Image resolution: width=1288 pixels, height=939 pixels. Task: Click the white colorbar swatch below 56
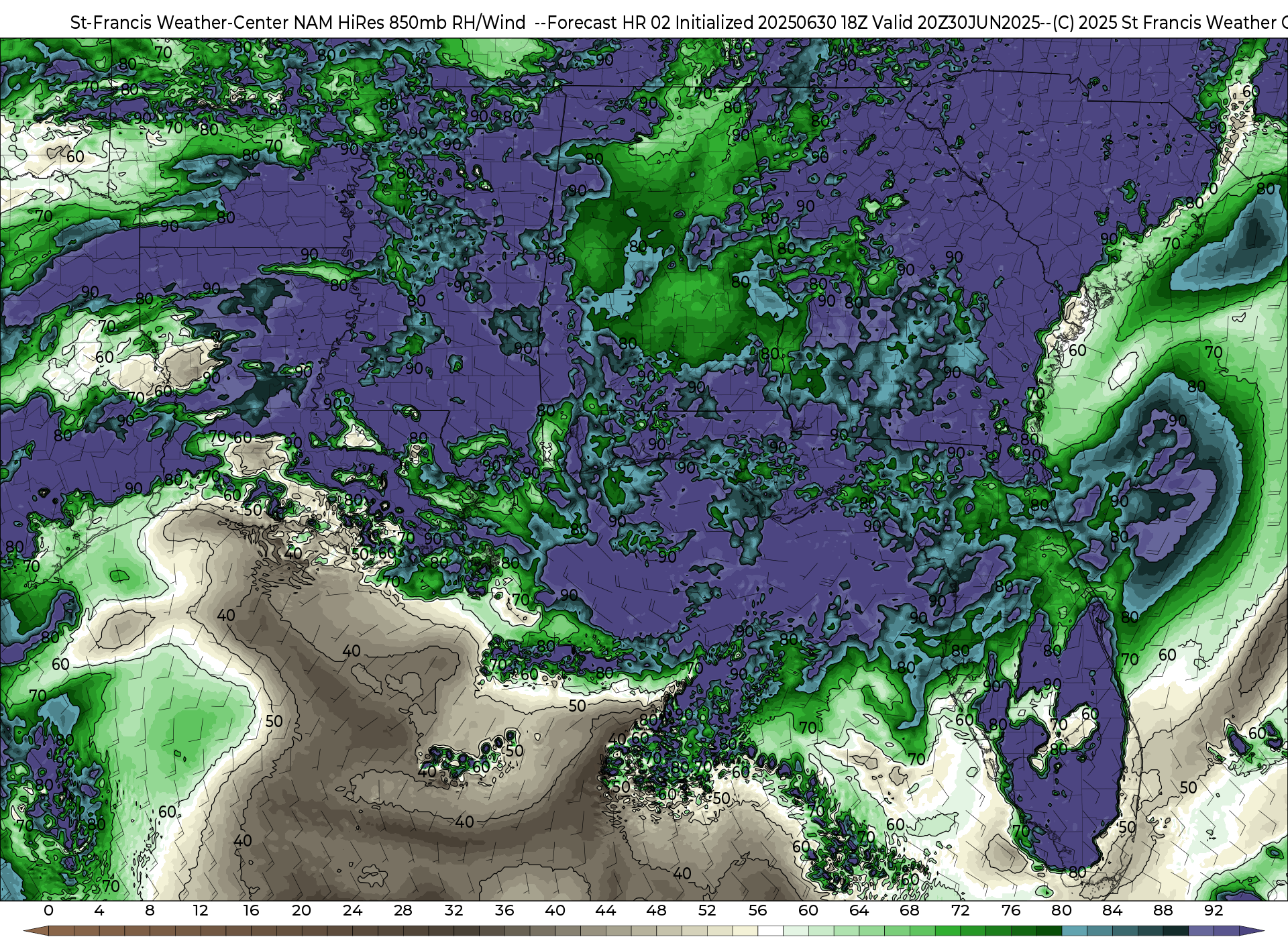click(770, 931)
